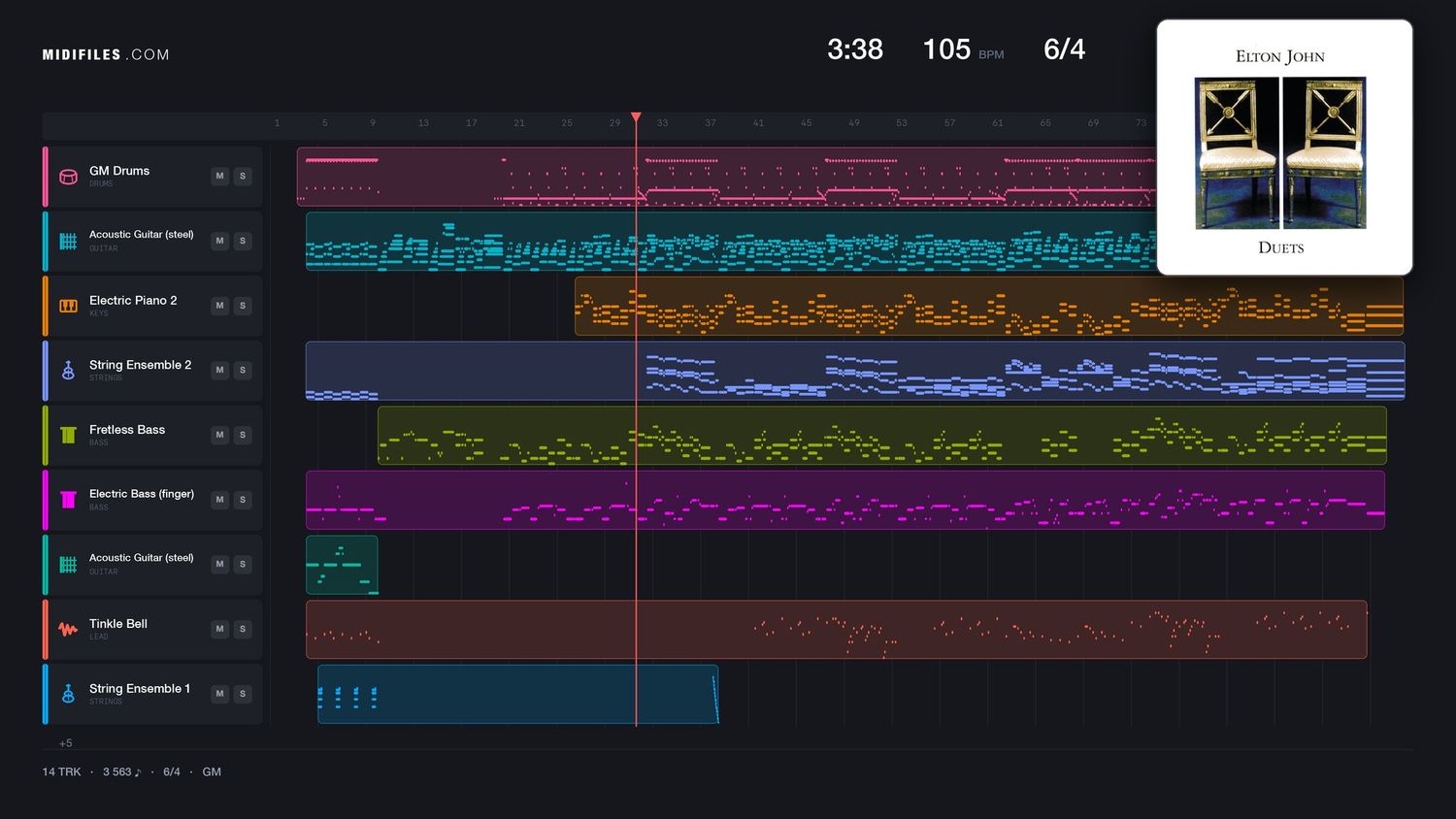1456x819 pixels.
Task: Mute the Electric Bass (finger) track
Action: click(219, 500)
